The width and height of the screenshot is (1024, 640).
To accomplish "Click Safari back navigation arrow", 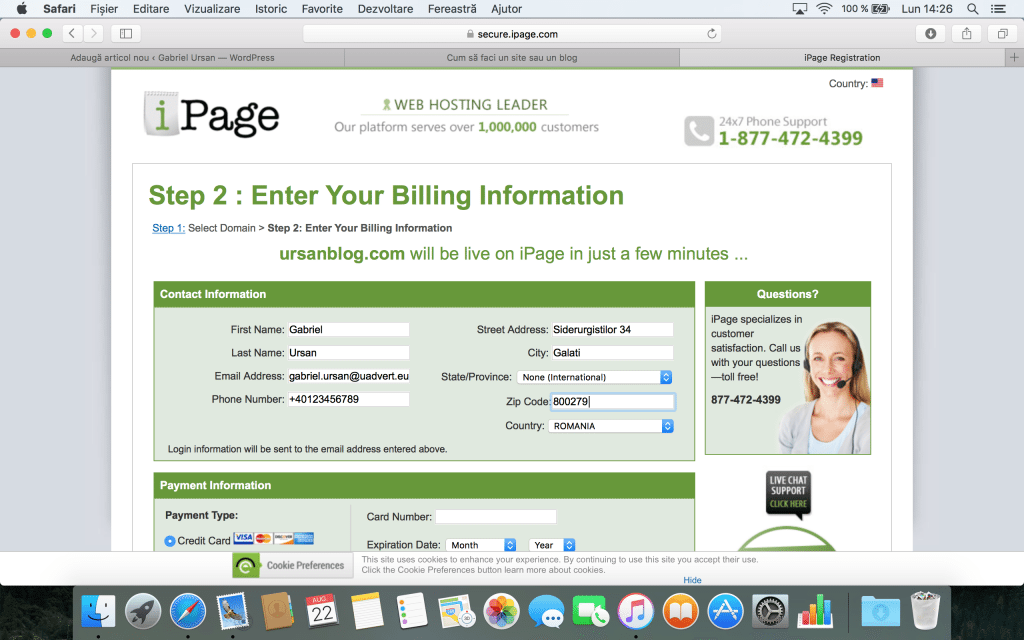I will (x=72, y=33).
